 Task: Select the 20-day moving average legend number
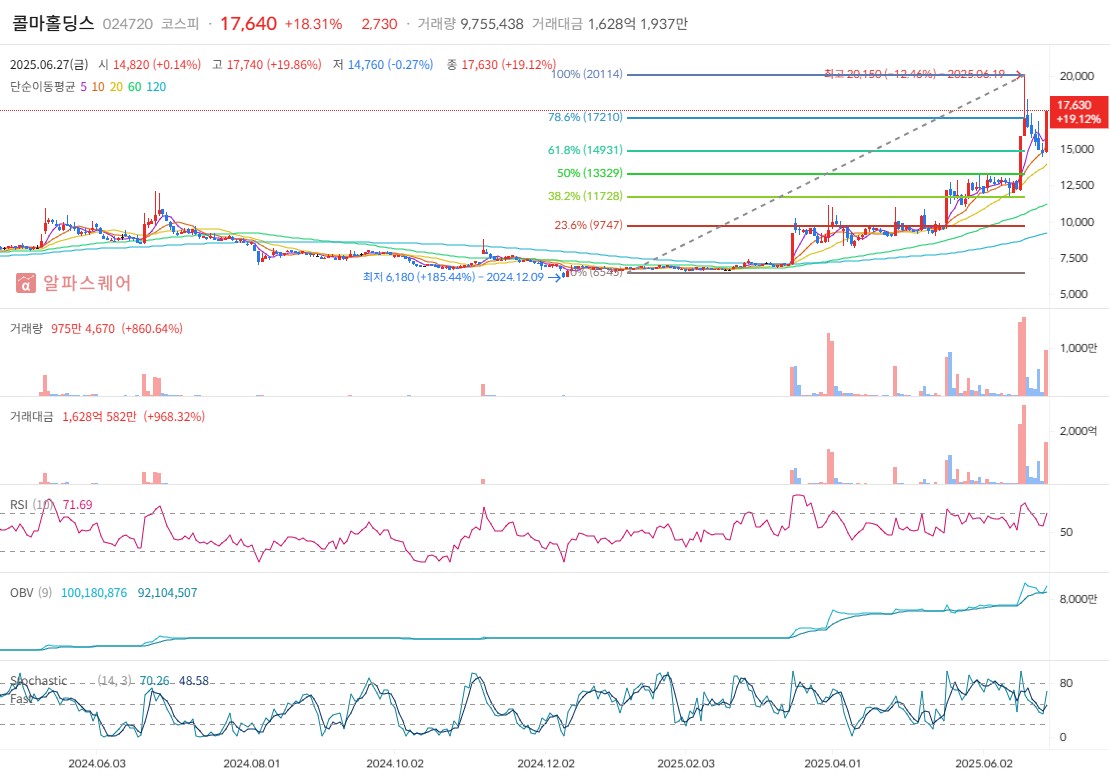pos(116,87)
